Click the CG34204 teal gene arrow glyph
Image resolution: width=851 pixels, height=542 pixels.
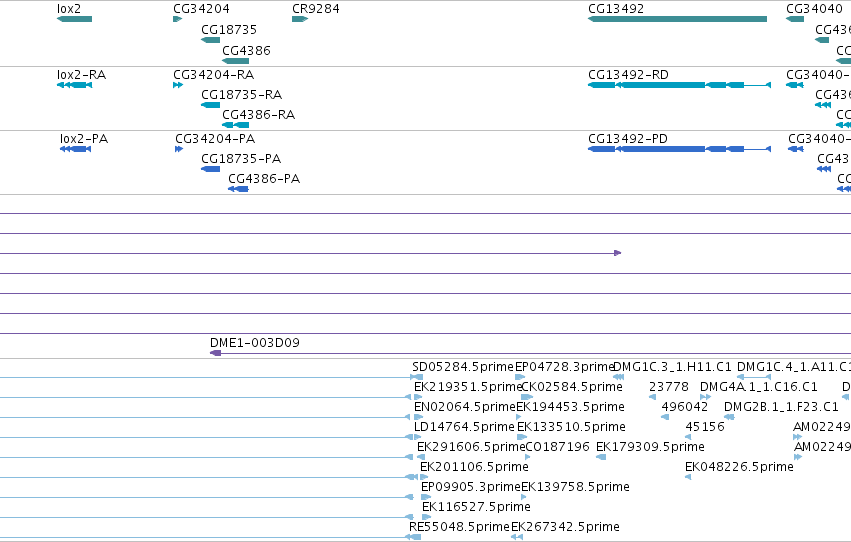[177, 19]
